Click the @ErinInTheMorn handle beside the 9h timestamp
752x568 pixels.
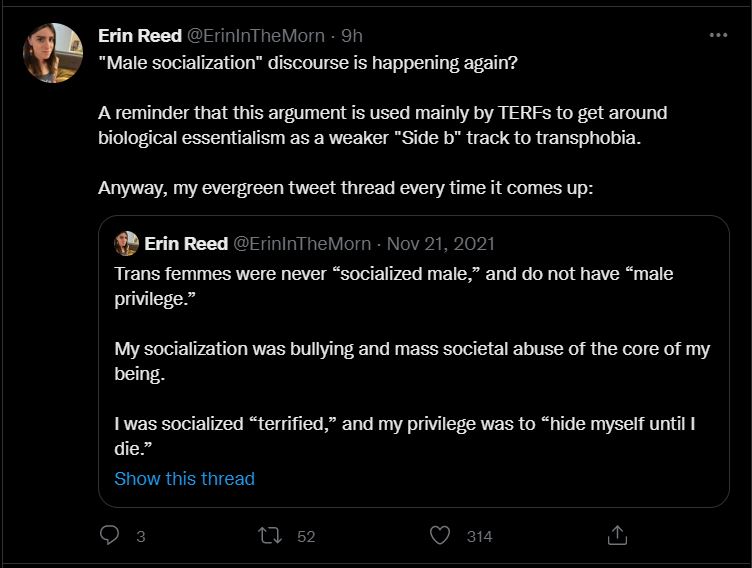257,36
